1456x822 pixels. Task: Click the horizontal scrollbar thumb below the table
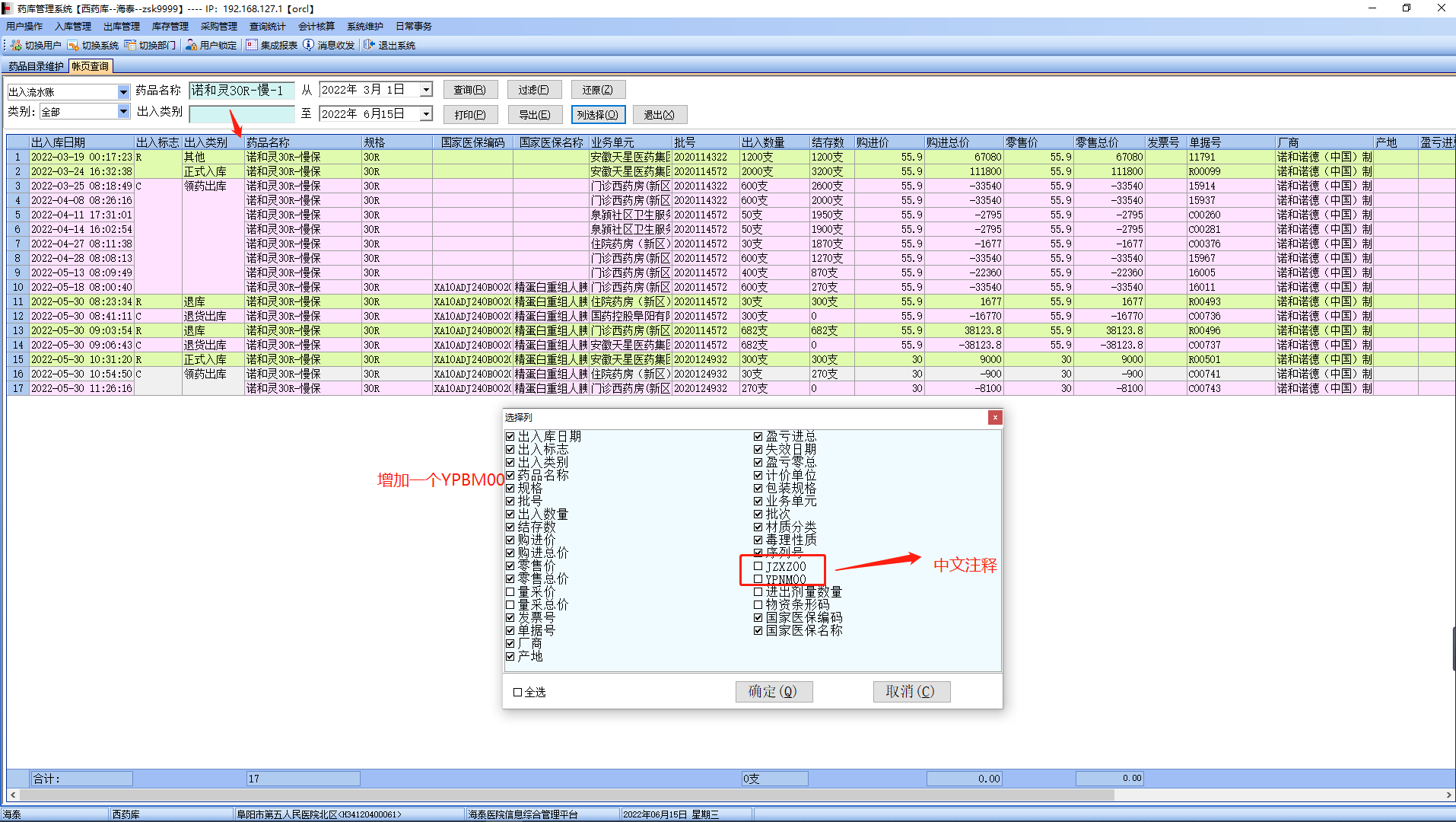pos(567,795)
